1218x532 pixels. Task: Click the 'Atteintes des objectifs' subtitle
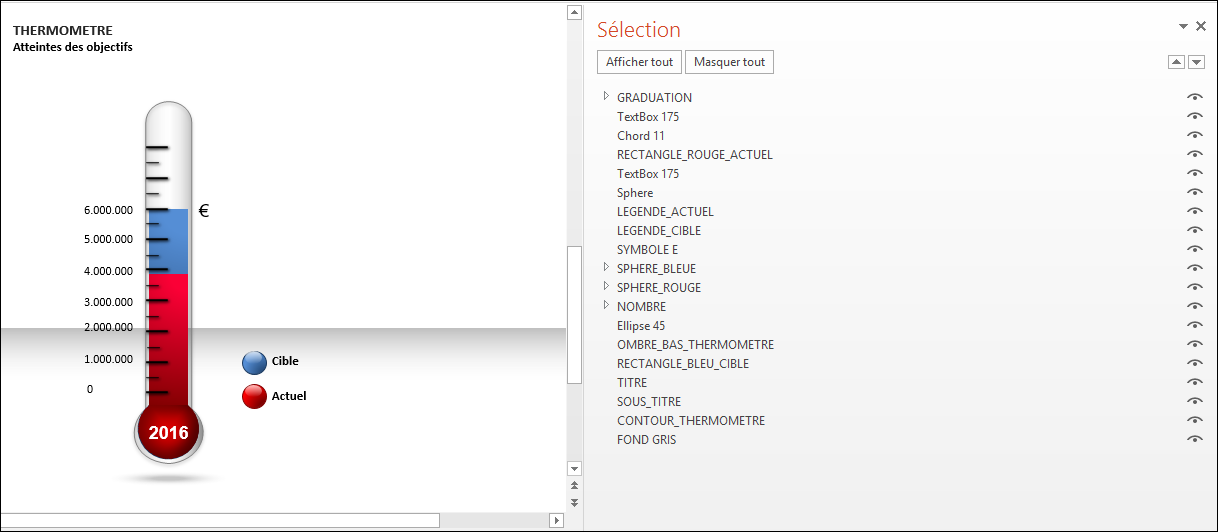[x=73, y=47]
